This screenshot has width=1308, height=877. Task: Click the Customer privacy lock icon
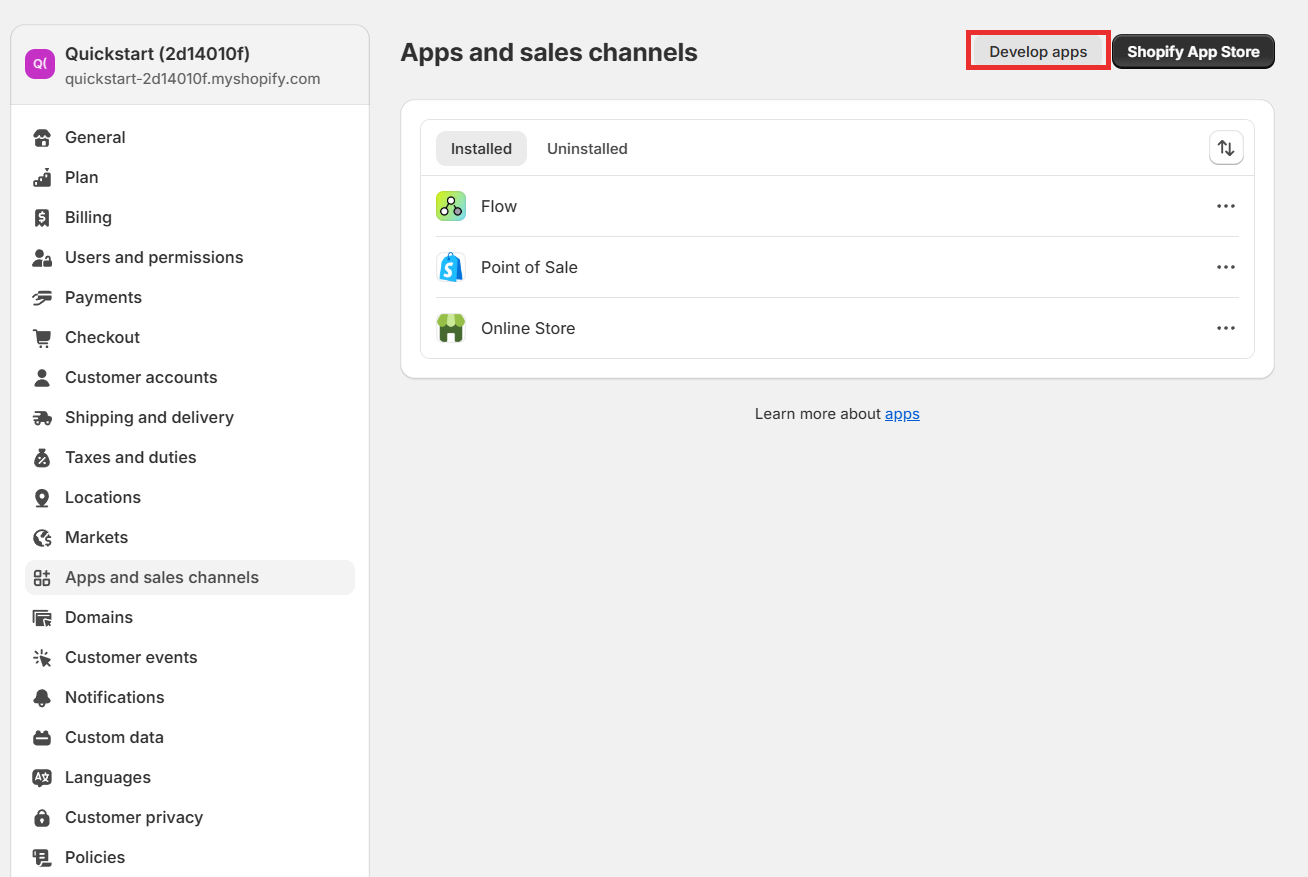pos(42,817)
